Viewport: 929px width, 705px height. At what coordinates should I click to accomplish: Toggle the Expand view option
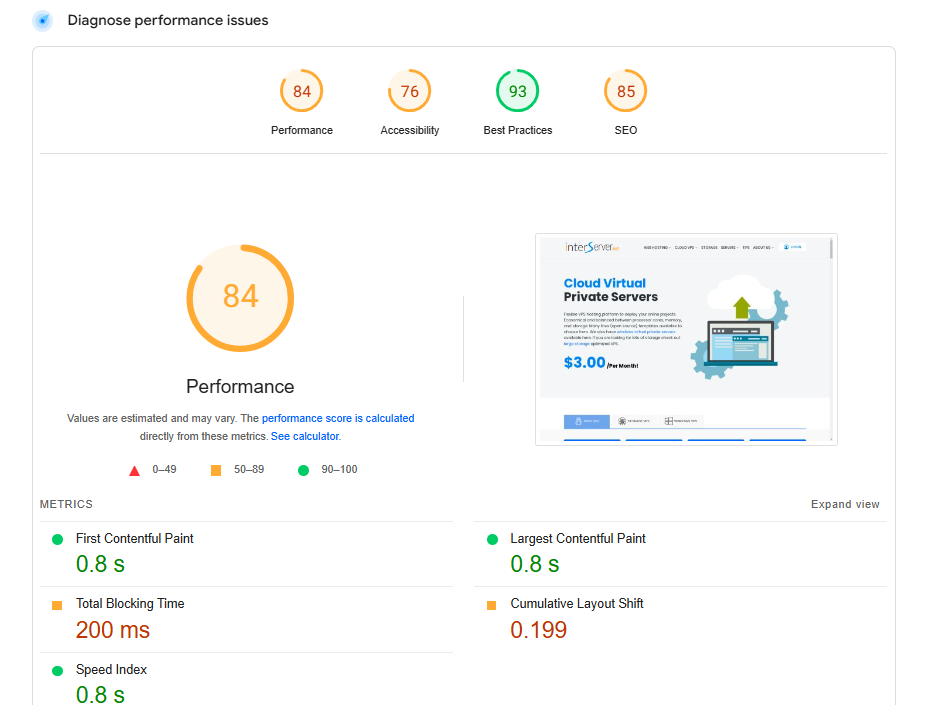tap(845, 504)
